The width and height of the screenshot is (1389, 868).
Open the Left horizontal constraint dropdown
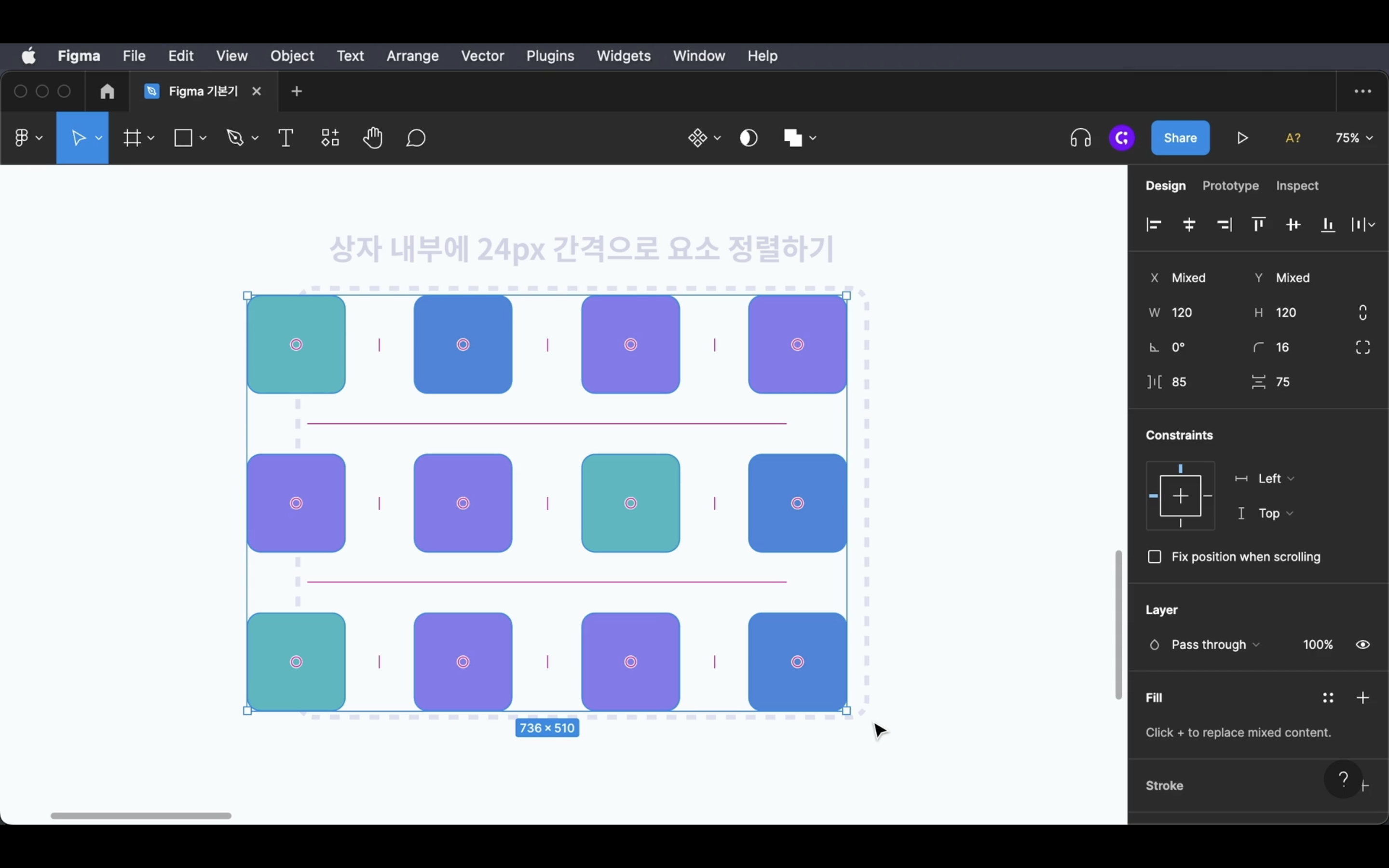(1275, 479)
